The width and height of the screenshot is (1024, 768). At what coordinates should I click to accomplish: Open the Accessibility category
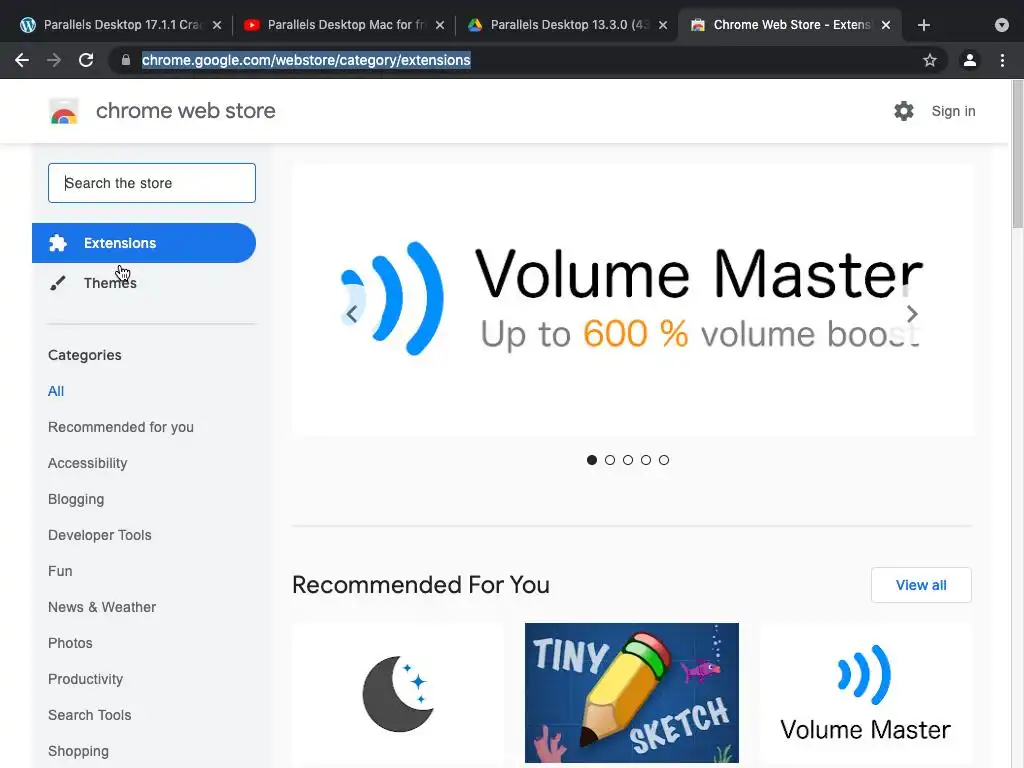88,463
